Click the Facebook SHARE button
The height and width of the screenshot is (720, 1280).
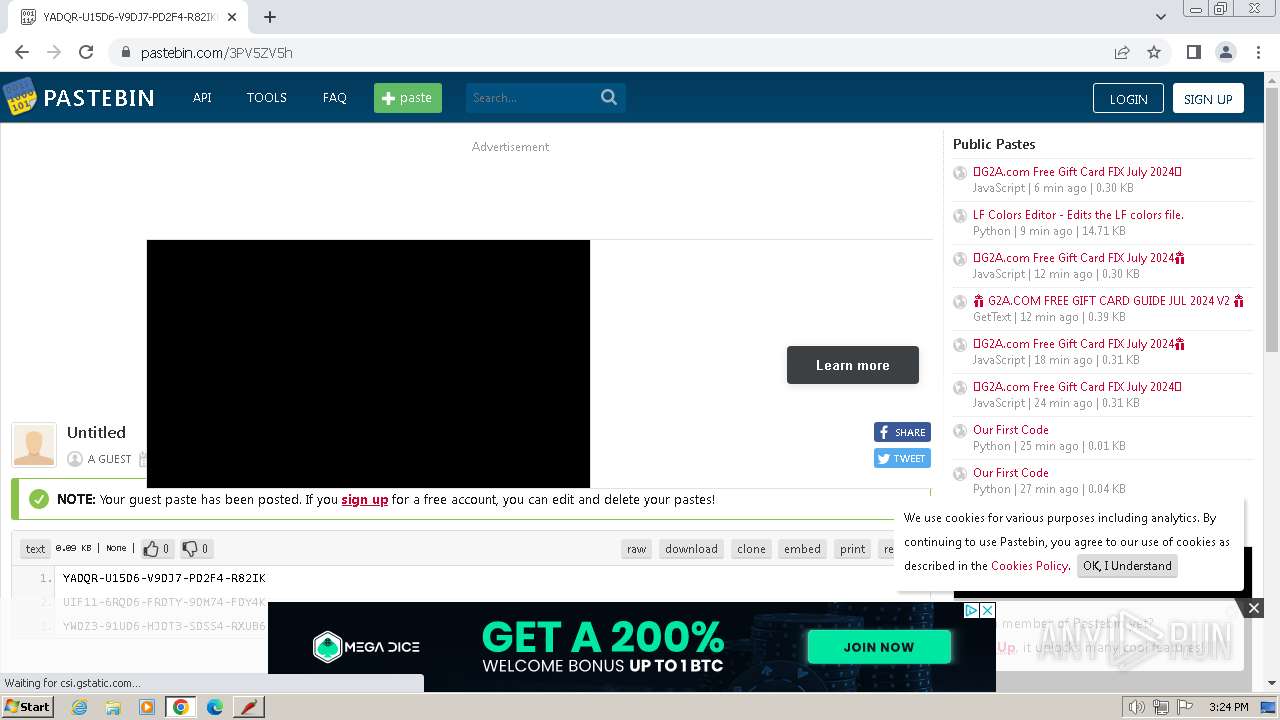(902, 432)
